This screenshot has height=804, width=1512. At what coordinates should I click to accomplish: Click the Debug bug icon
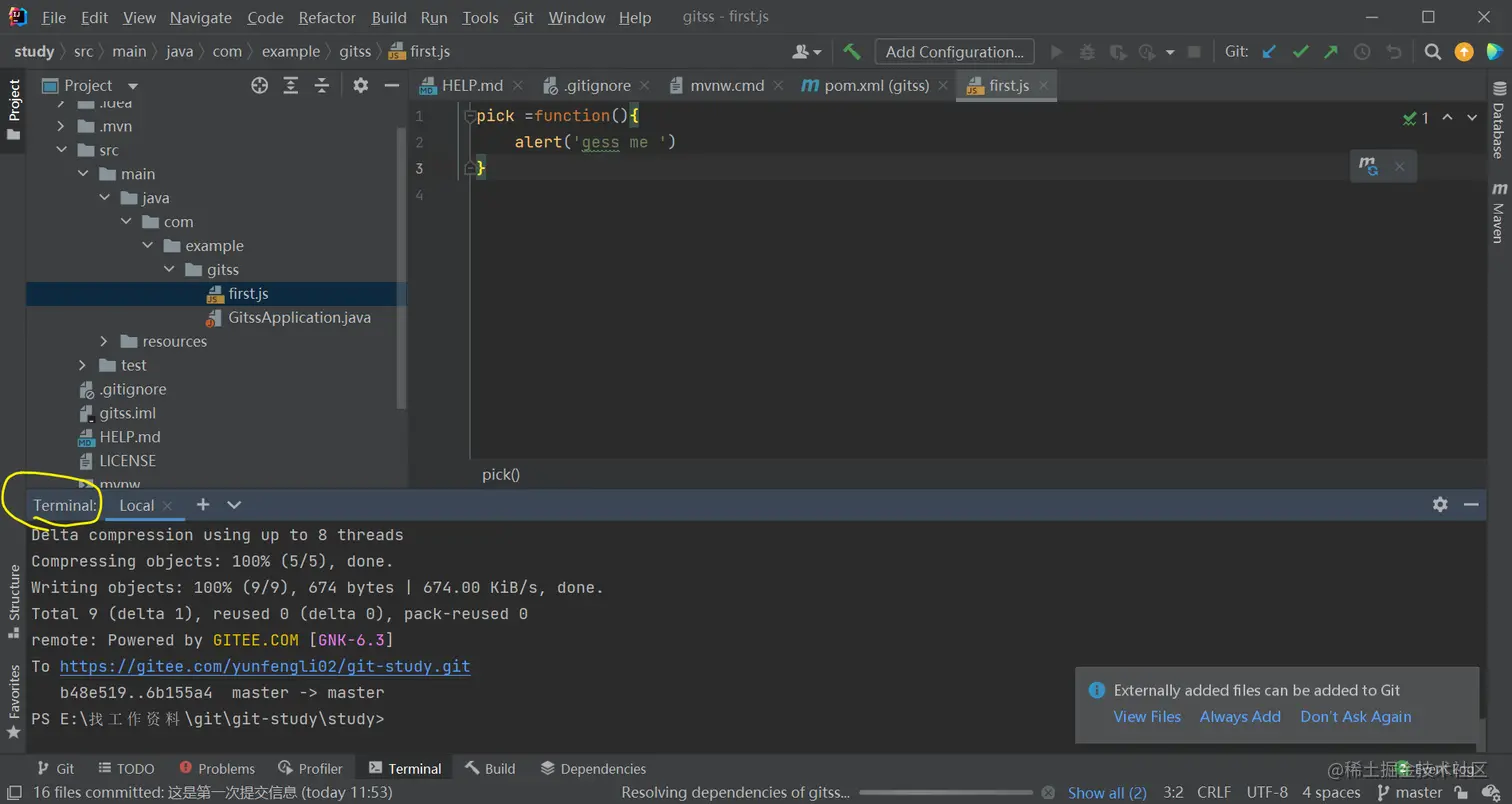click(1087, 52)
